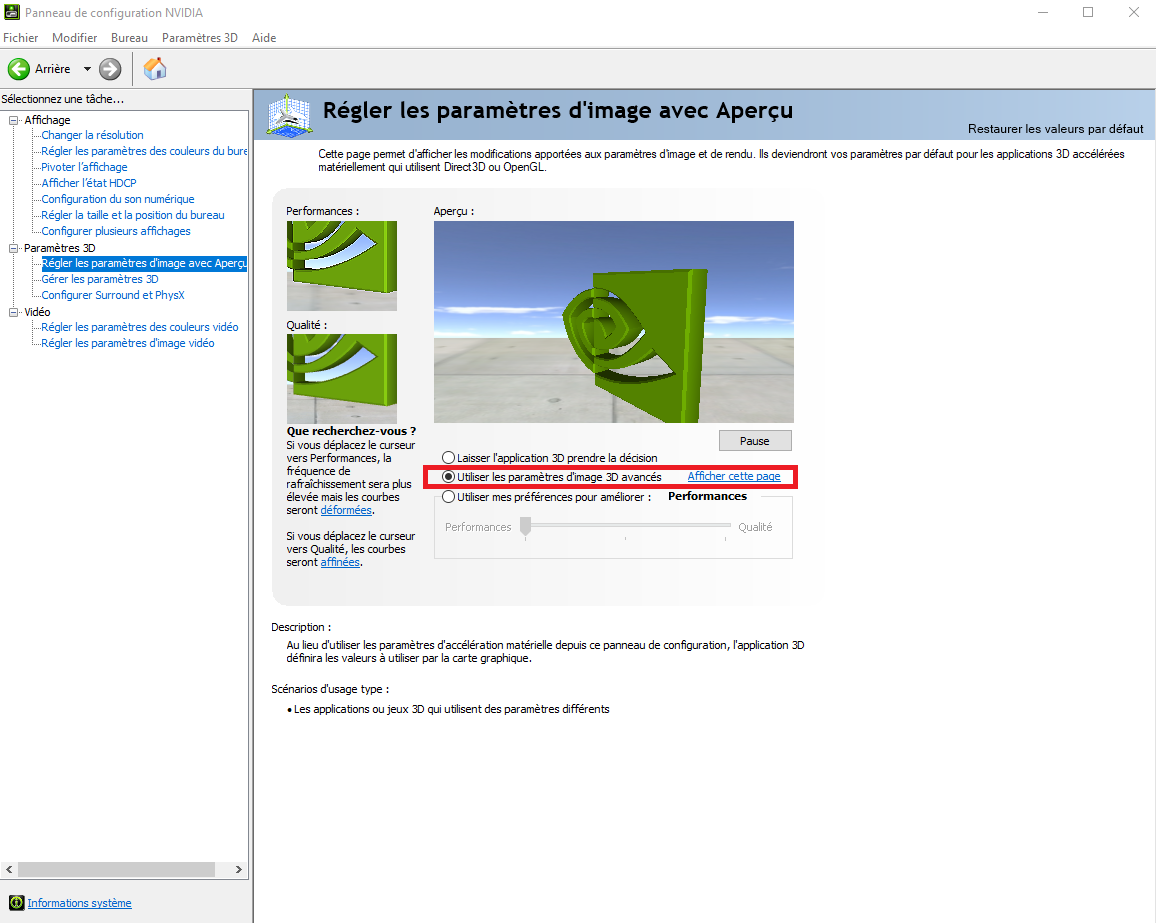
Task: Click the Performances–Qualité slider handle
Action: coord(525,526)
